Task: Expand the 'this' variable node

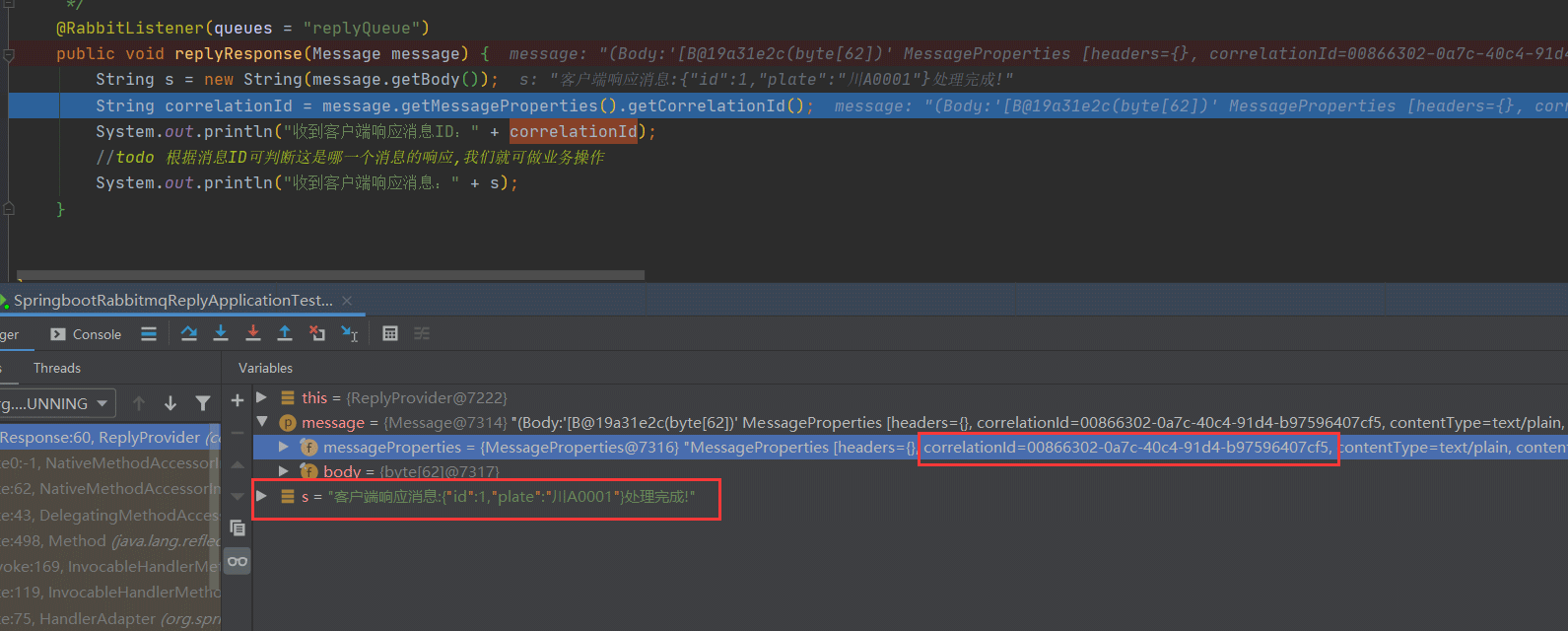Action: [262, 397]
